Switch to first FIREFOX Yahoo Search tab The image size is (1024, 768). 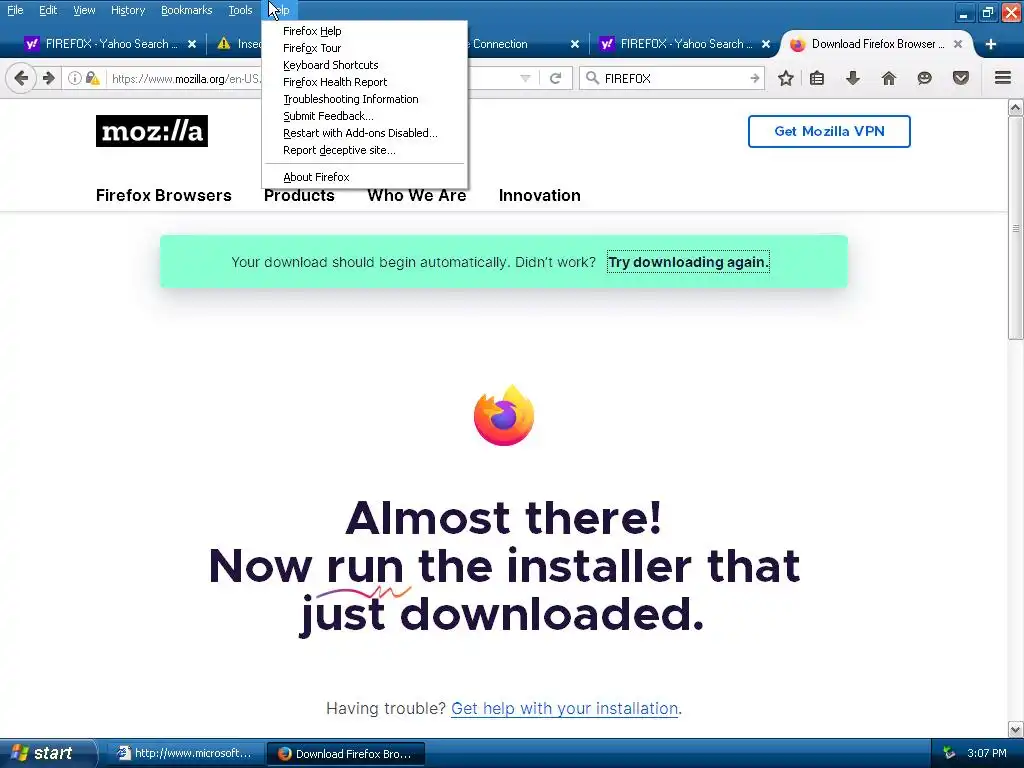pos(110,44)
